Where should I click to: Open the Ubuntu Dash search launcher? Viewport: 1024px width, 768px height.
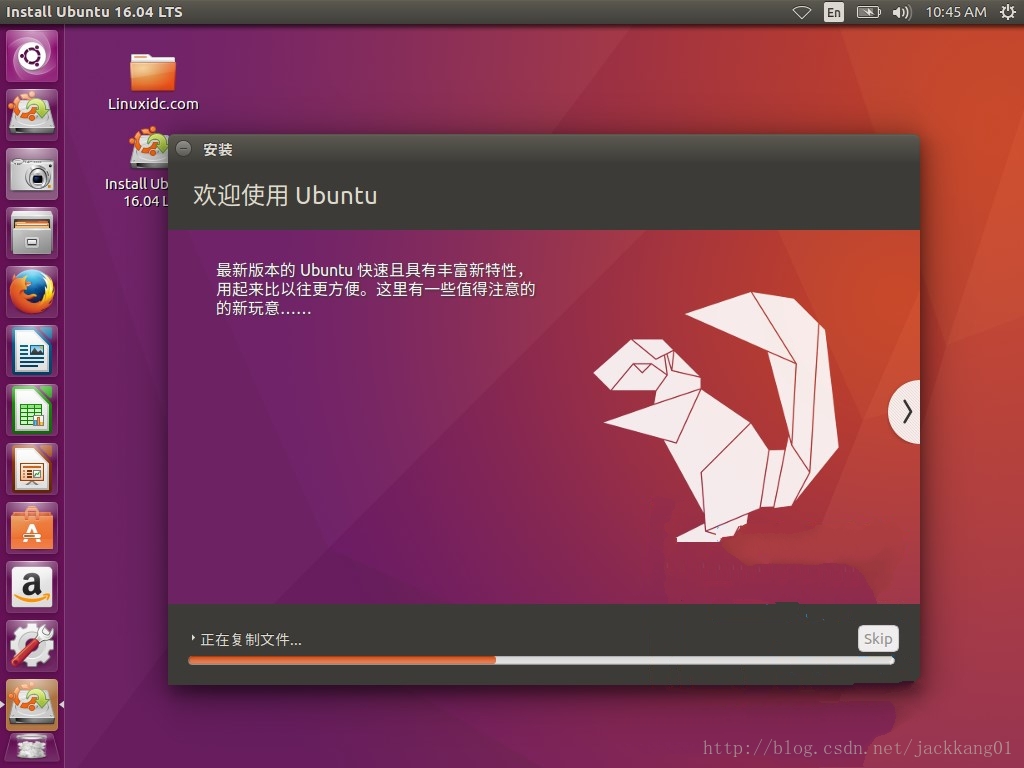click(32, 56)
